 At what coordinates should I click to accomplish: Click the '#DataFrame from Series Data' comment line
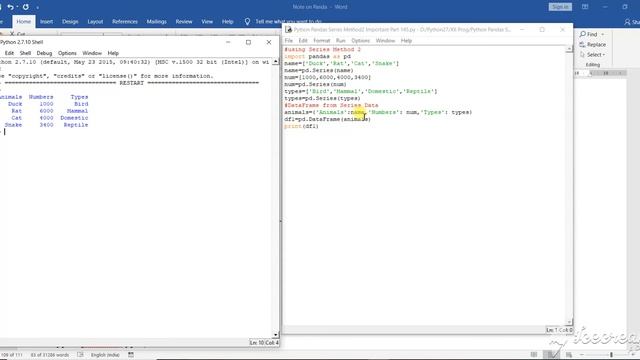(331, 105)
